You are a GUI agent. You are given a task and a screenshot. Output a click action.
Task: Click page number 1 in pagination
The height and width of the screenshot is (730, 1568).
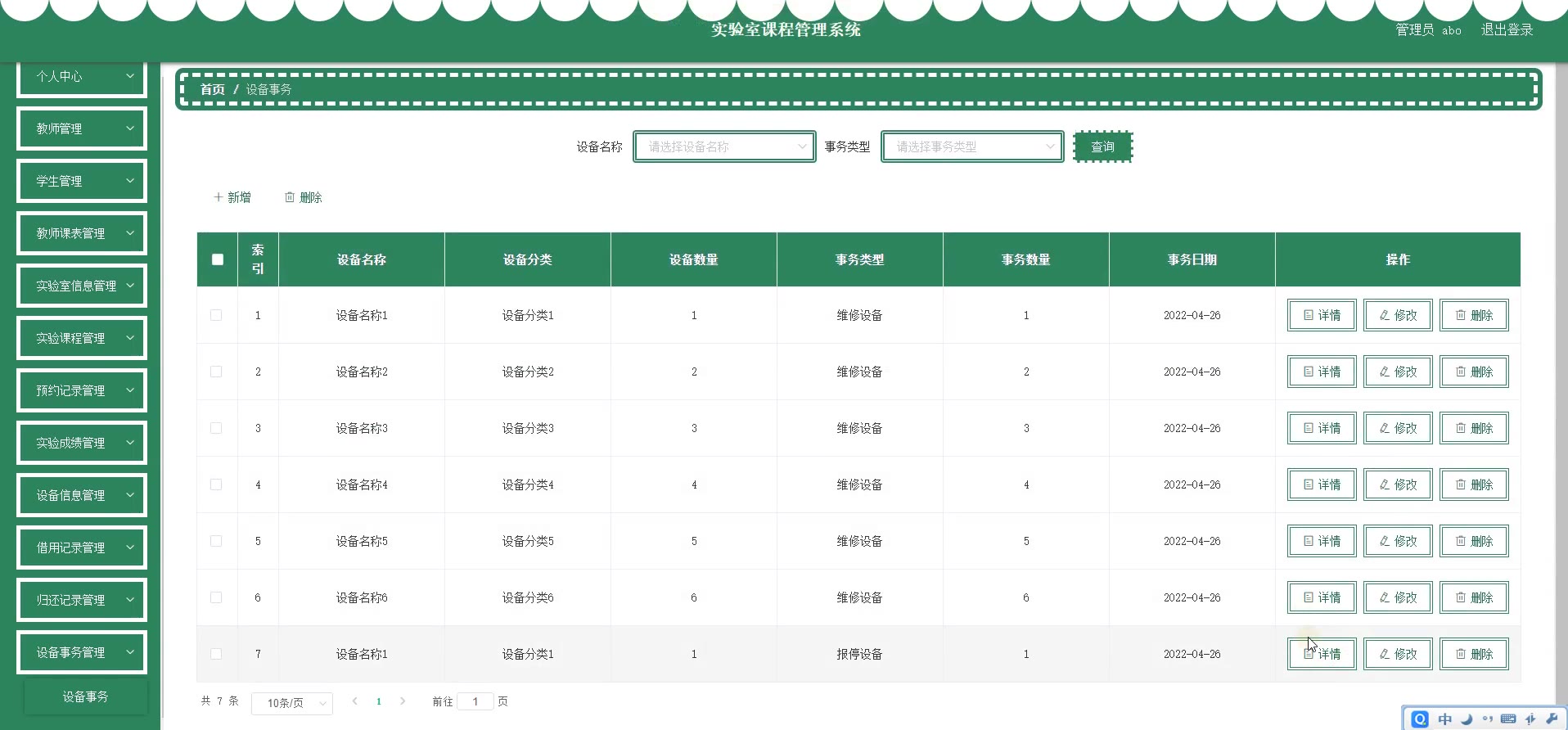tap(379, 701)
